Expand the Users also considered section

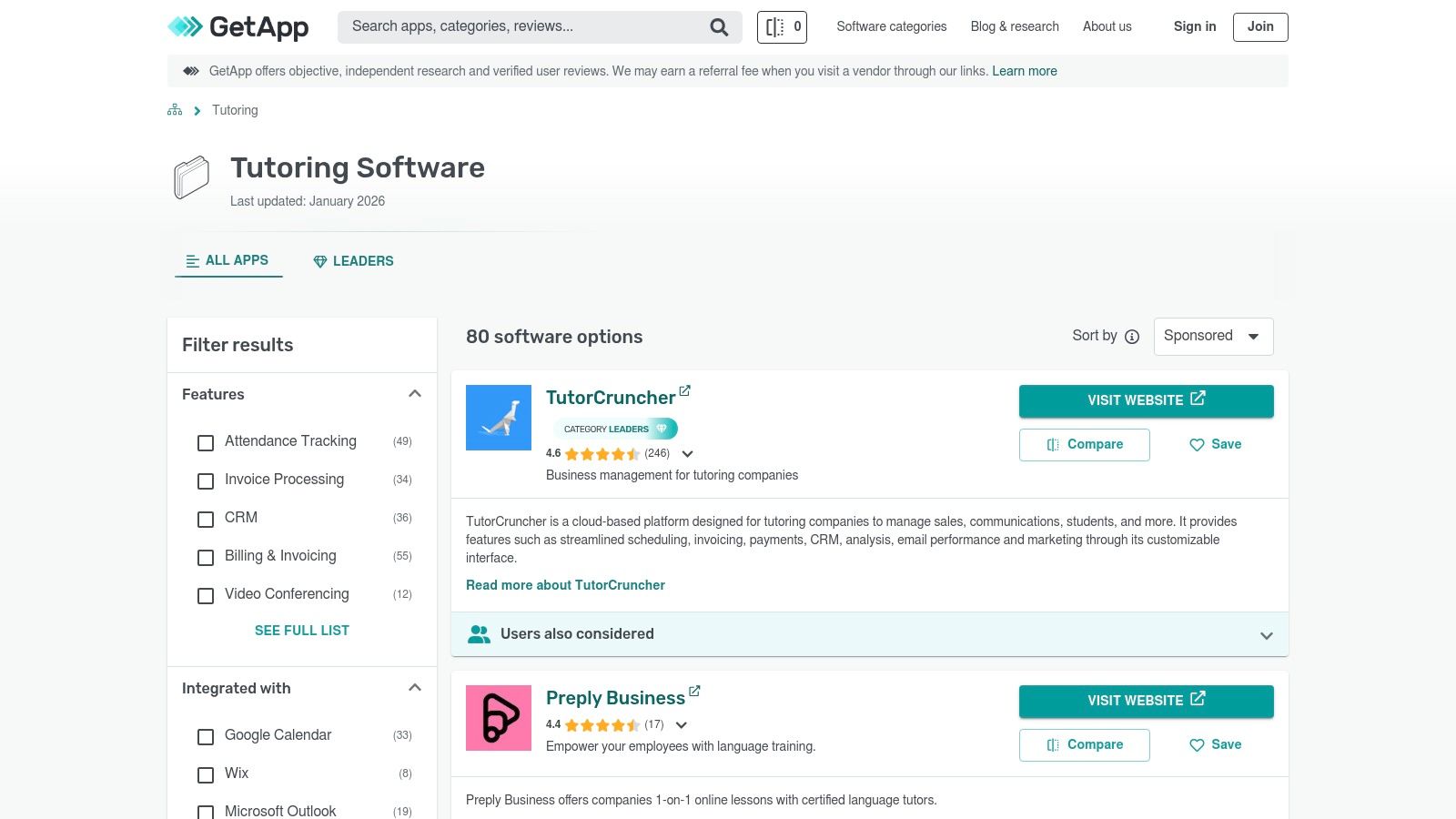coord(1266,634)
